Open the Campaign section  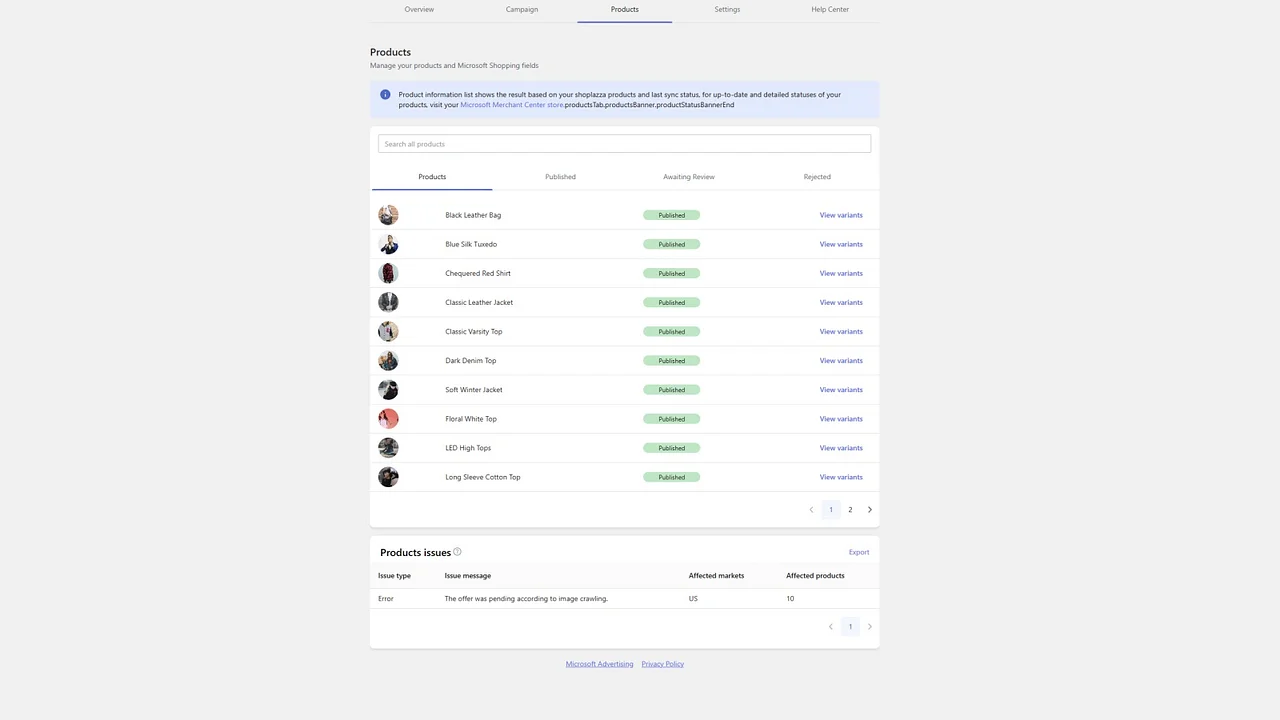(x=521, y=9)
